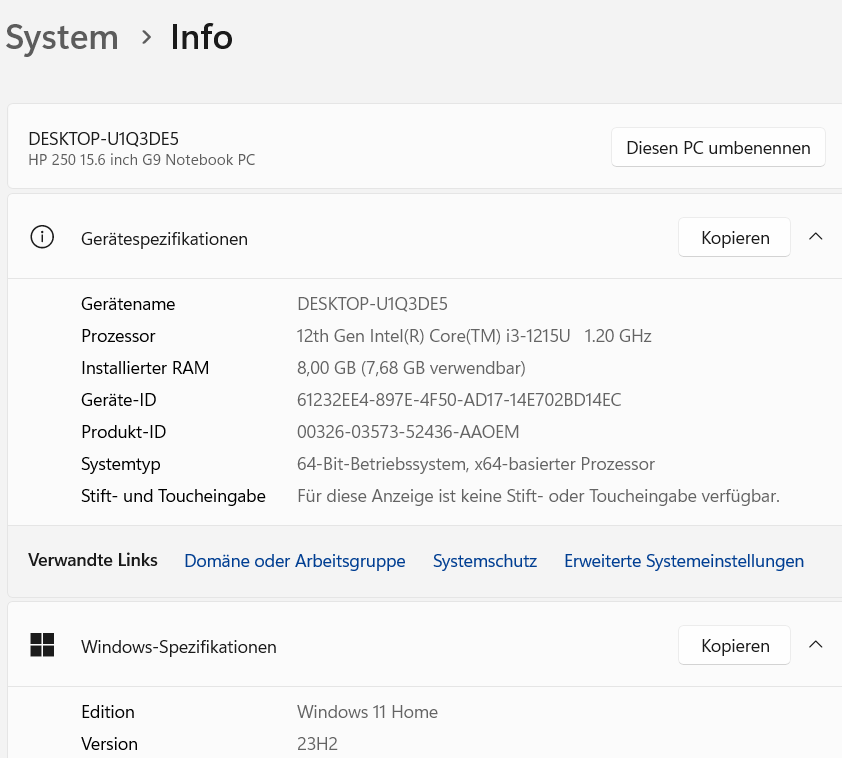
Task: Click the Installierter RAM label
Action: coord(145,368)
